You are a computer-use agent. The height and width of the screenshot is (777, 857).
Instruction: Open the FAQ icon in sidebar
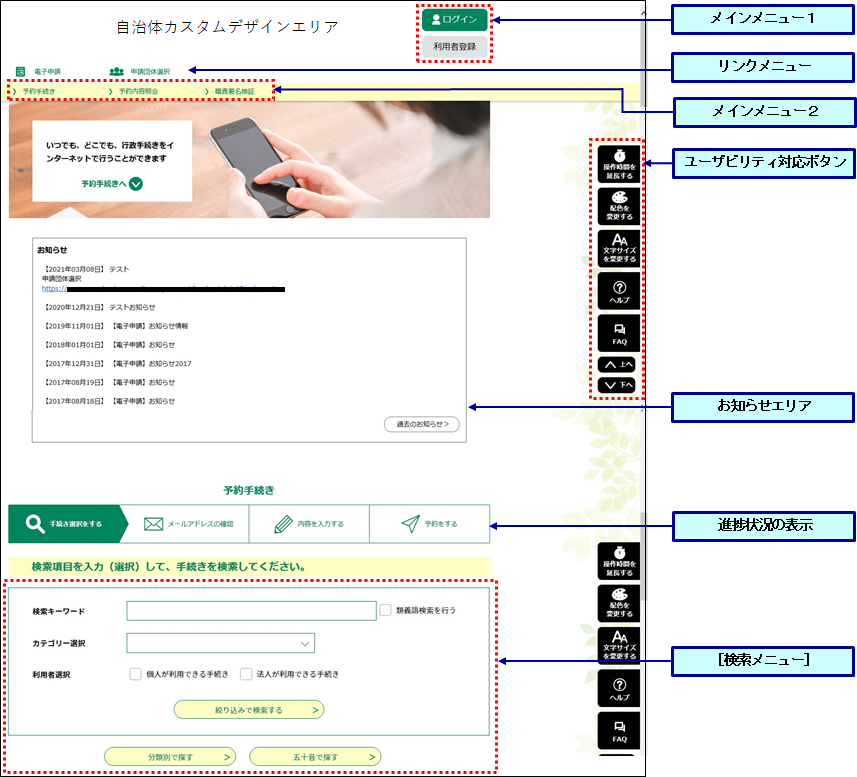(x=617, y=332)
